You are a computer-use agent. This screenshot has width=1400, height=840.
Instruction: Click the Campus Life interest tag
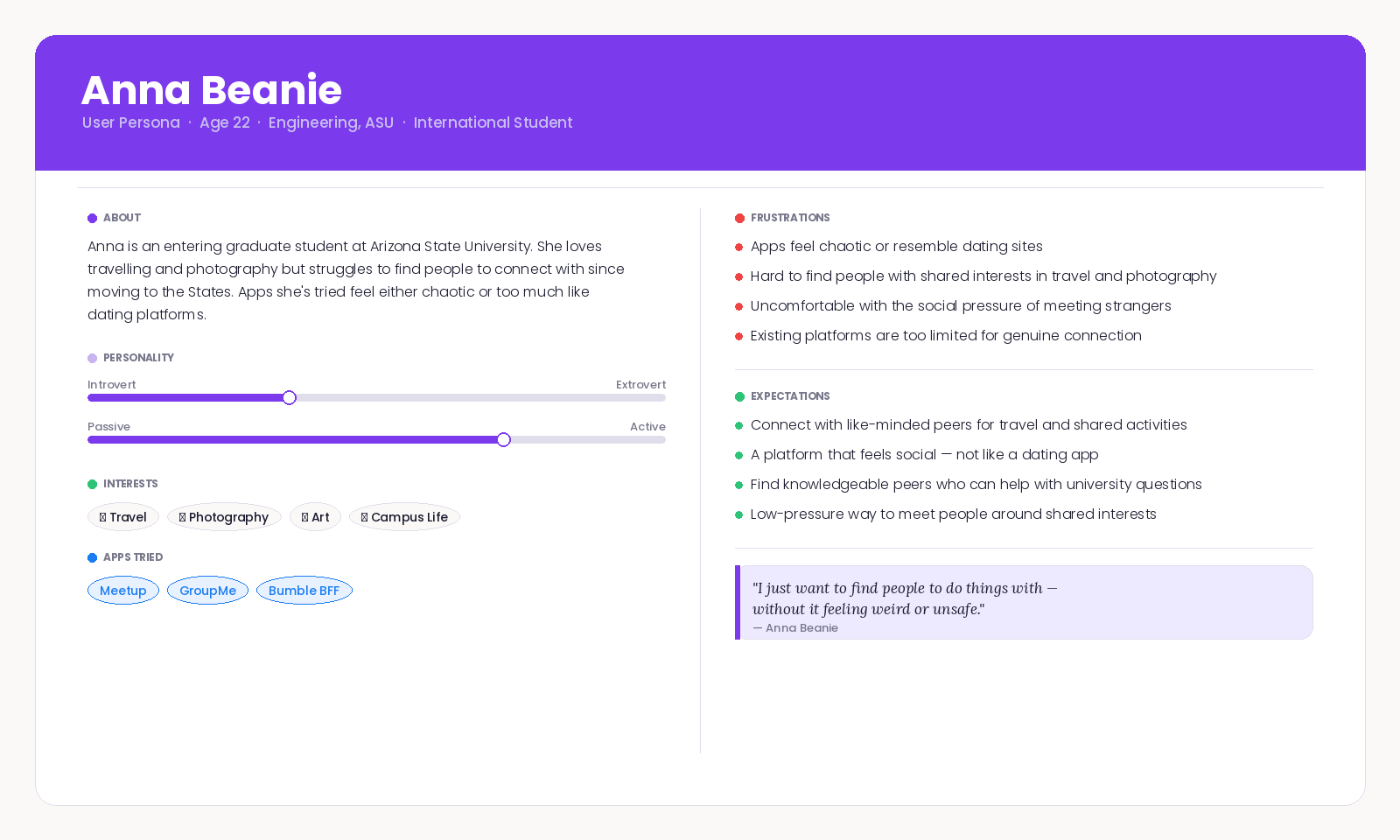(x=404, y=517)
